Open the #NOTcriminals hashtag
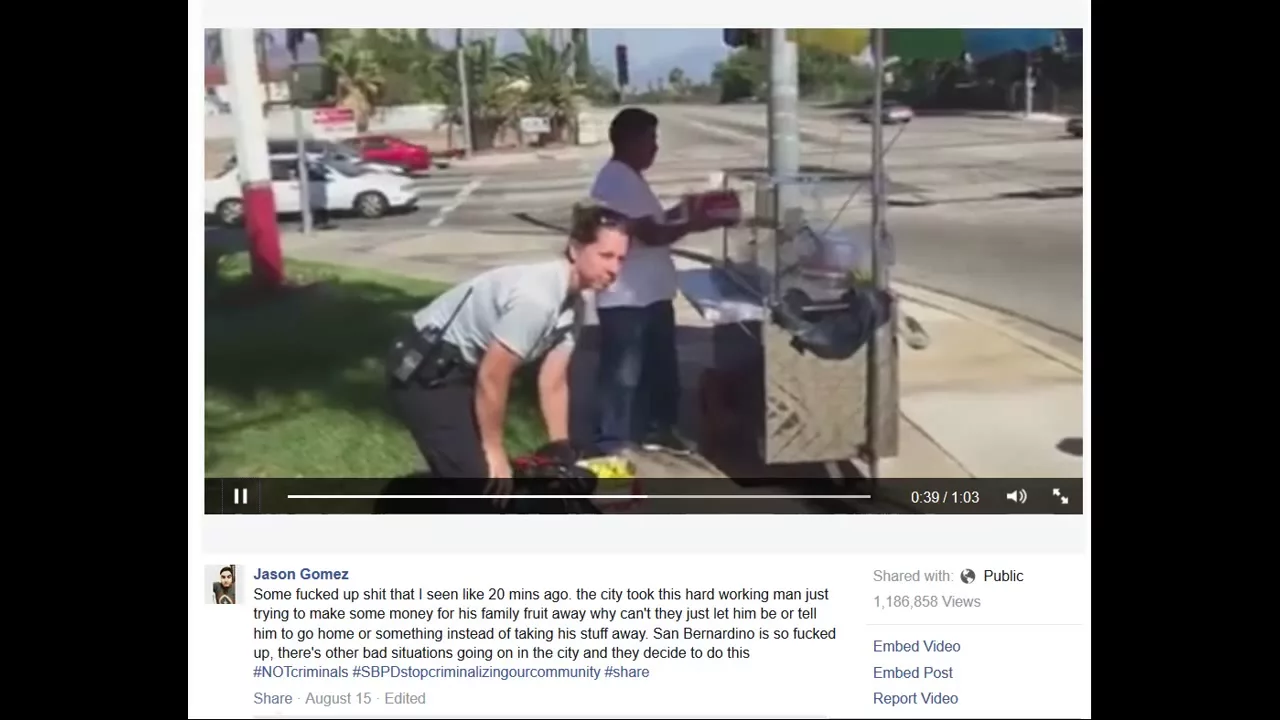 [x=301, y=672]
